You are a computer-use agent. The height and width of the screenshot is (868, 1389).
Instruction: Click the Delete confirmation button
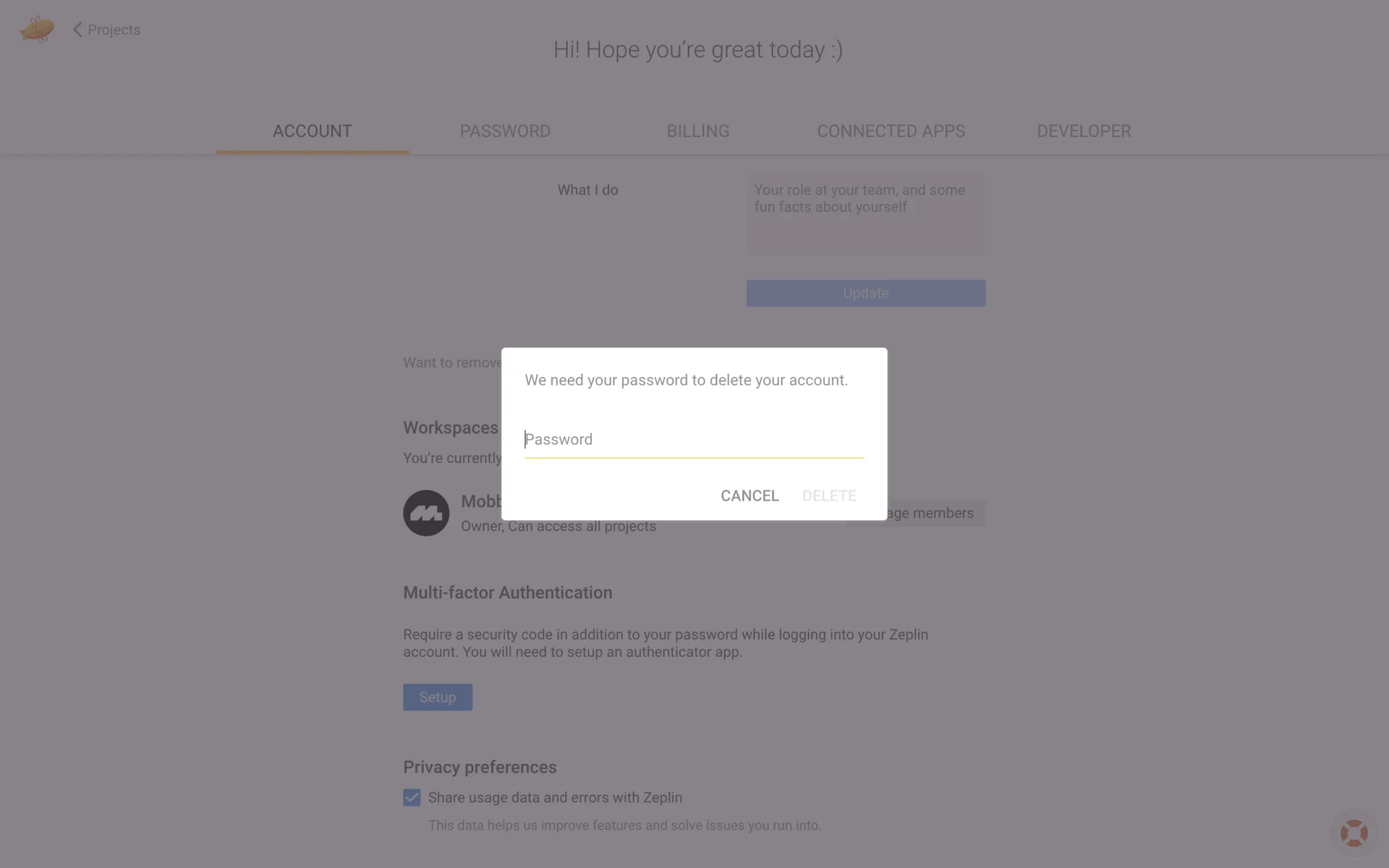tap(829, 495)
